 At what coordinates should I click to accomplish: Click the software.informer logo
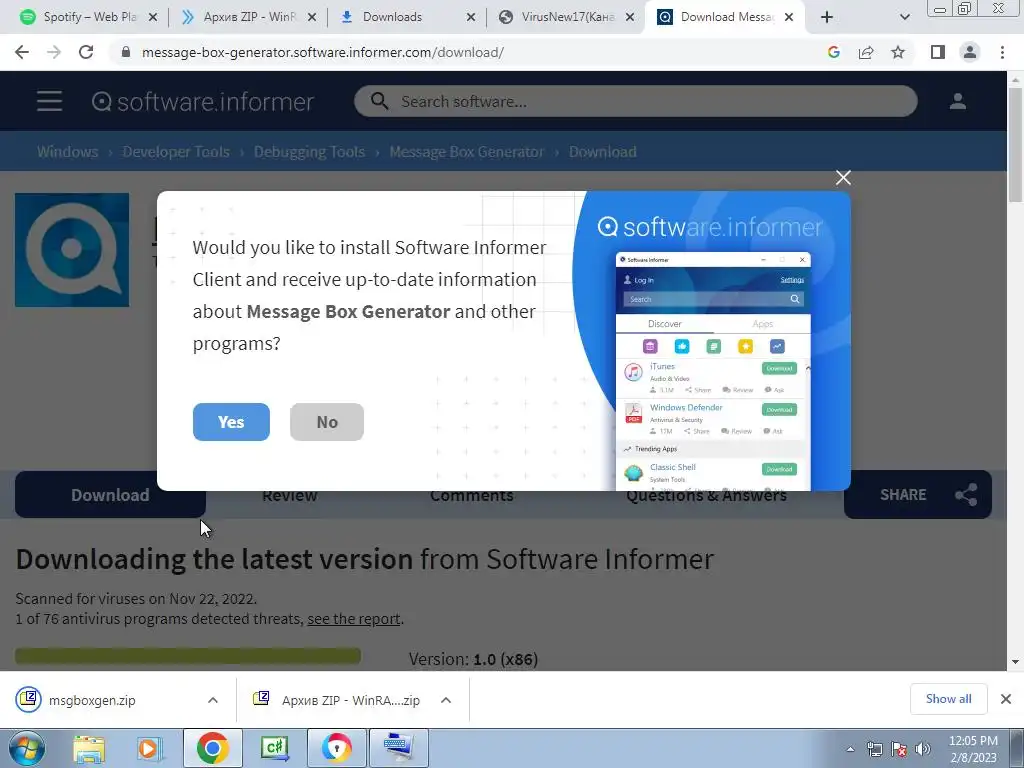202,102
